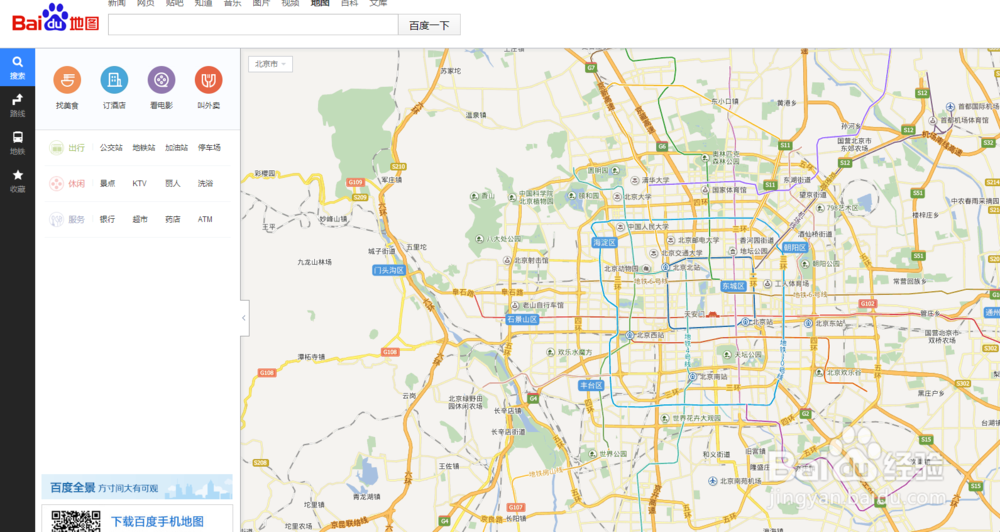Viewport: 1000px width, 532px height.
Task: Click the 出行 travel category icon
Action: coord(57,148)
